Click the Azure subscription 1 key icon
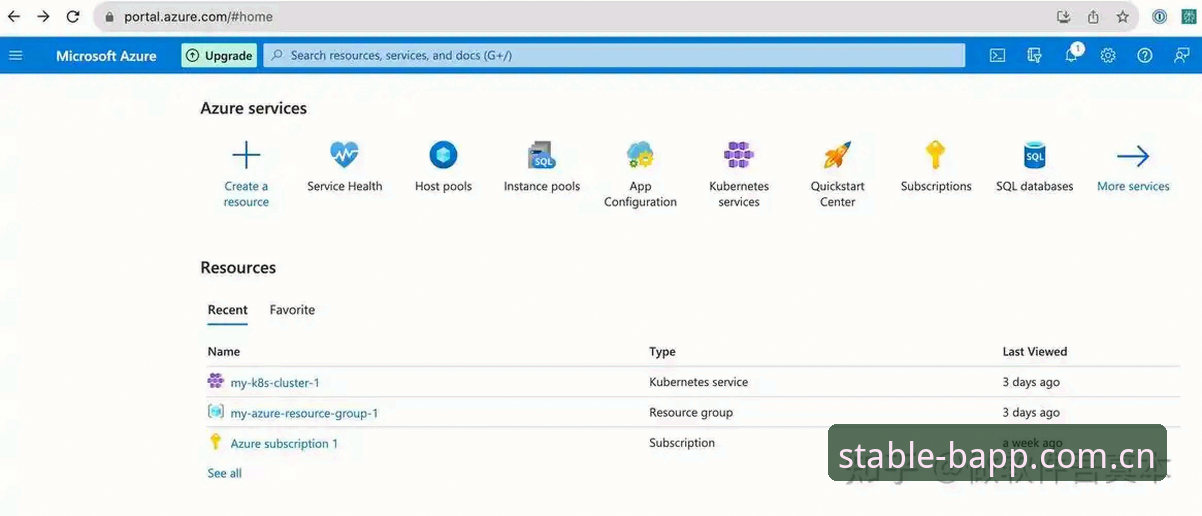Image resolution: width=1202 pixels, height=516 pixels. [x=215, y=441]
